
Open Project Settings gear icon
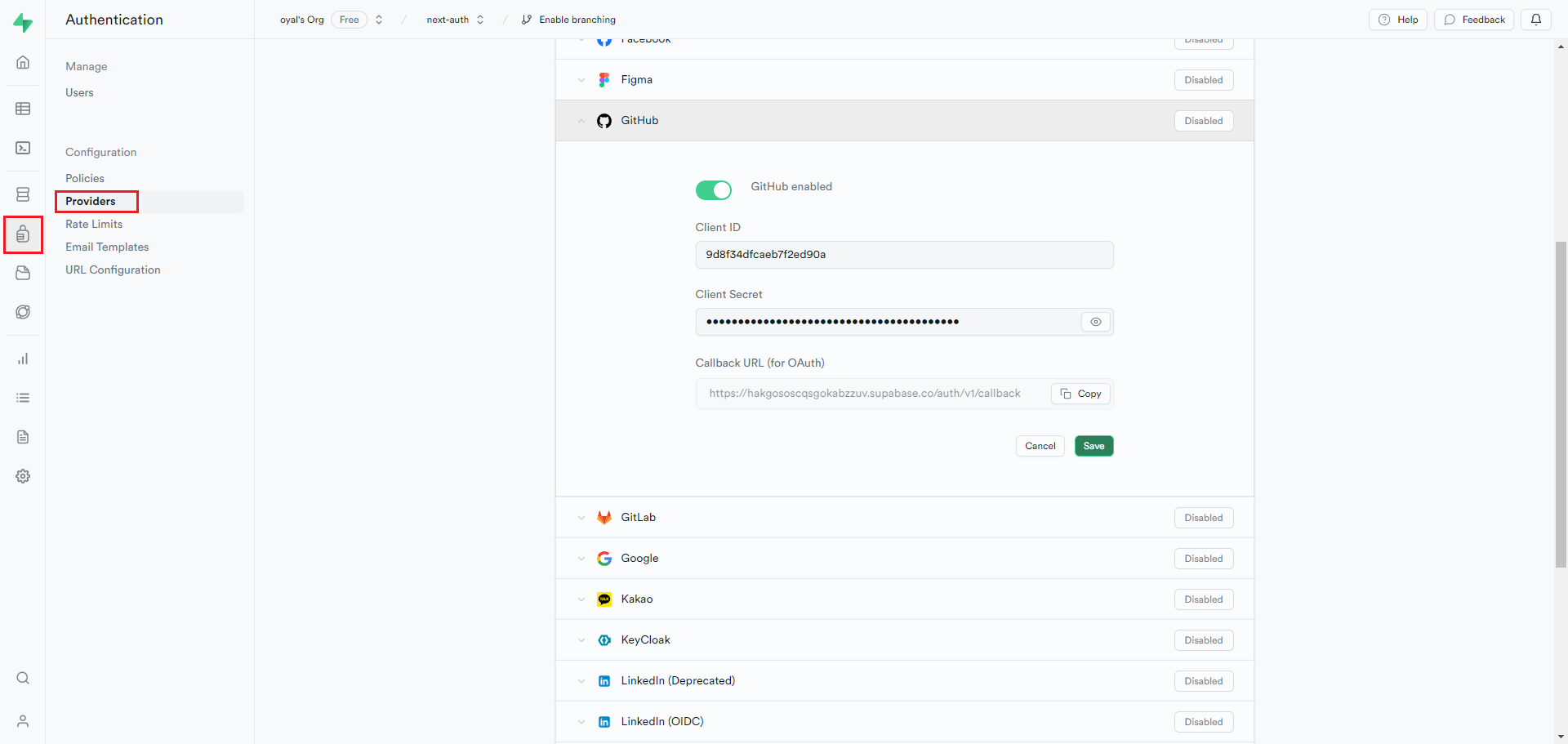click(23, 476)
